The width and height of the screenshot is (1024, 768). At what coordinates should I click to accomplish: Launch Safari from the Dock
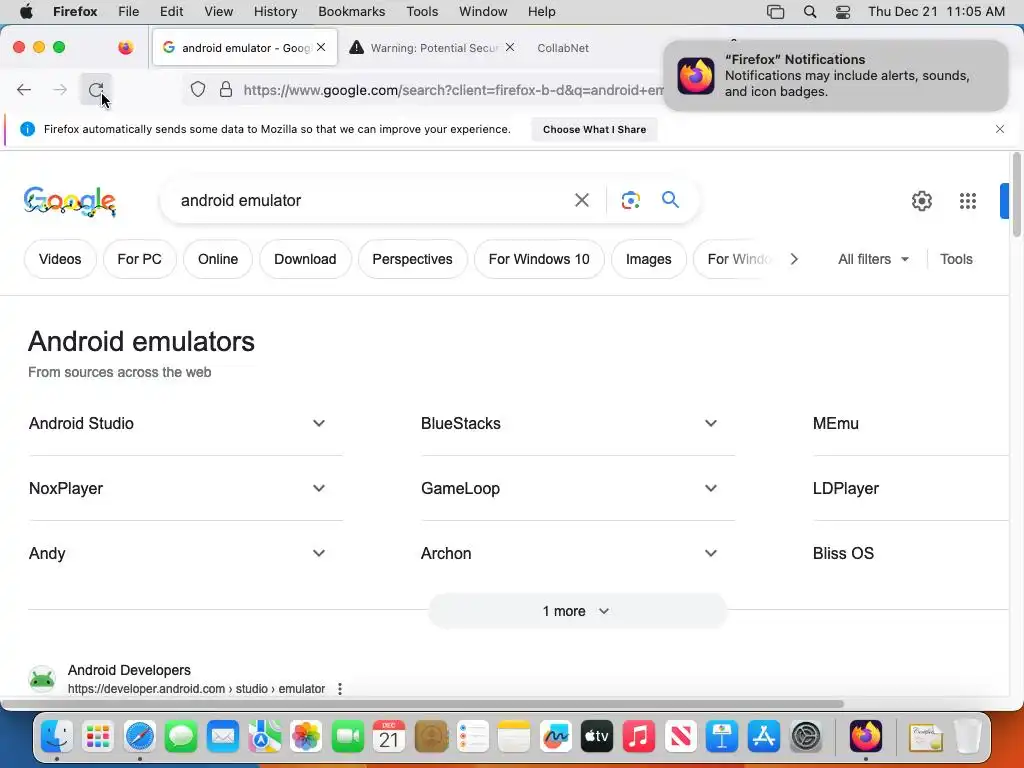point(140,737)
